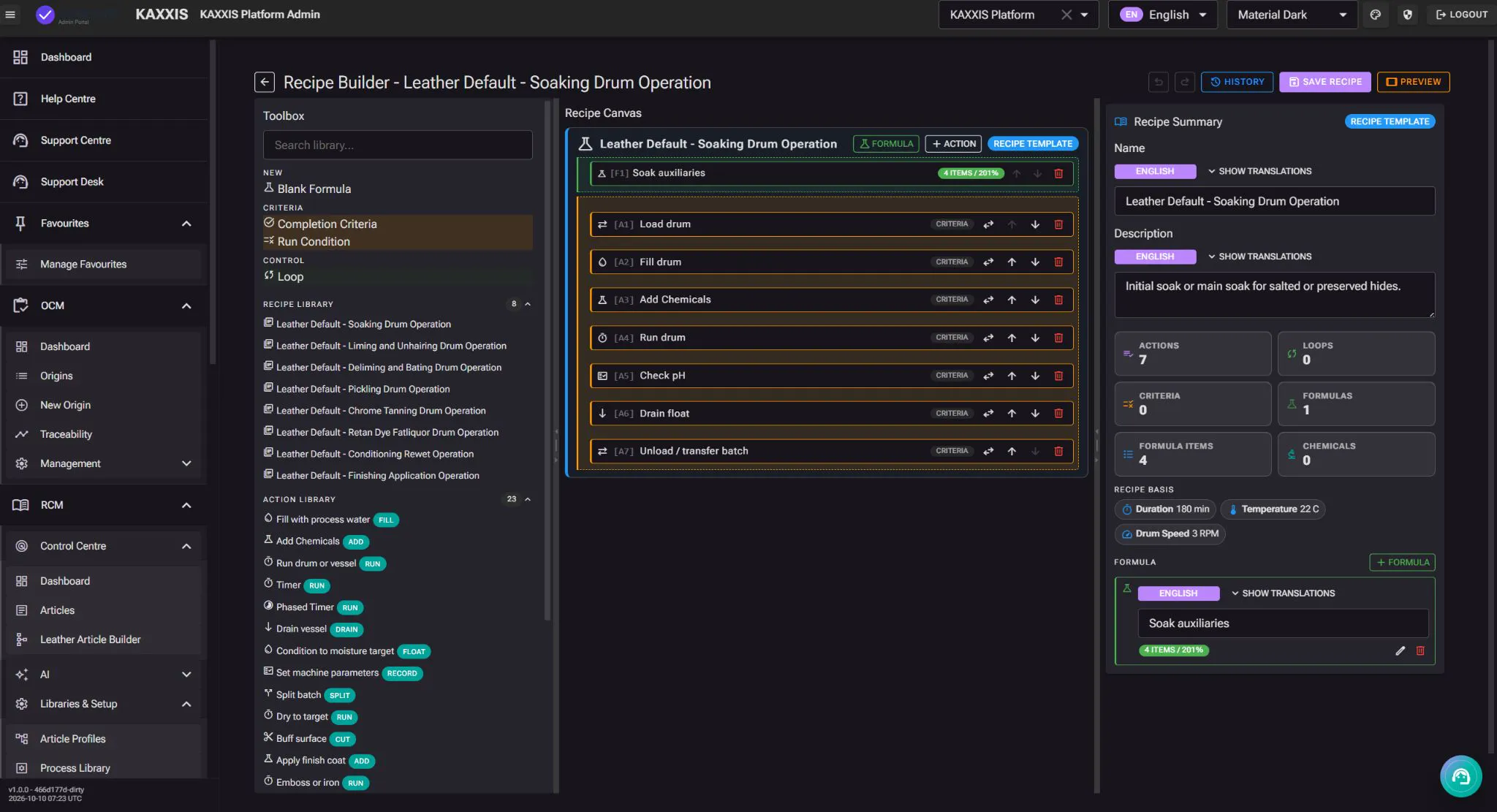Move Fill drum action up

[x=1012, y=262]
